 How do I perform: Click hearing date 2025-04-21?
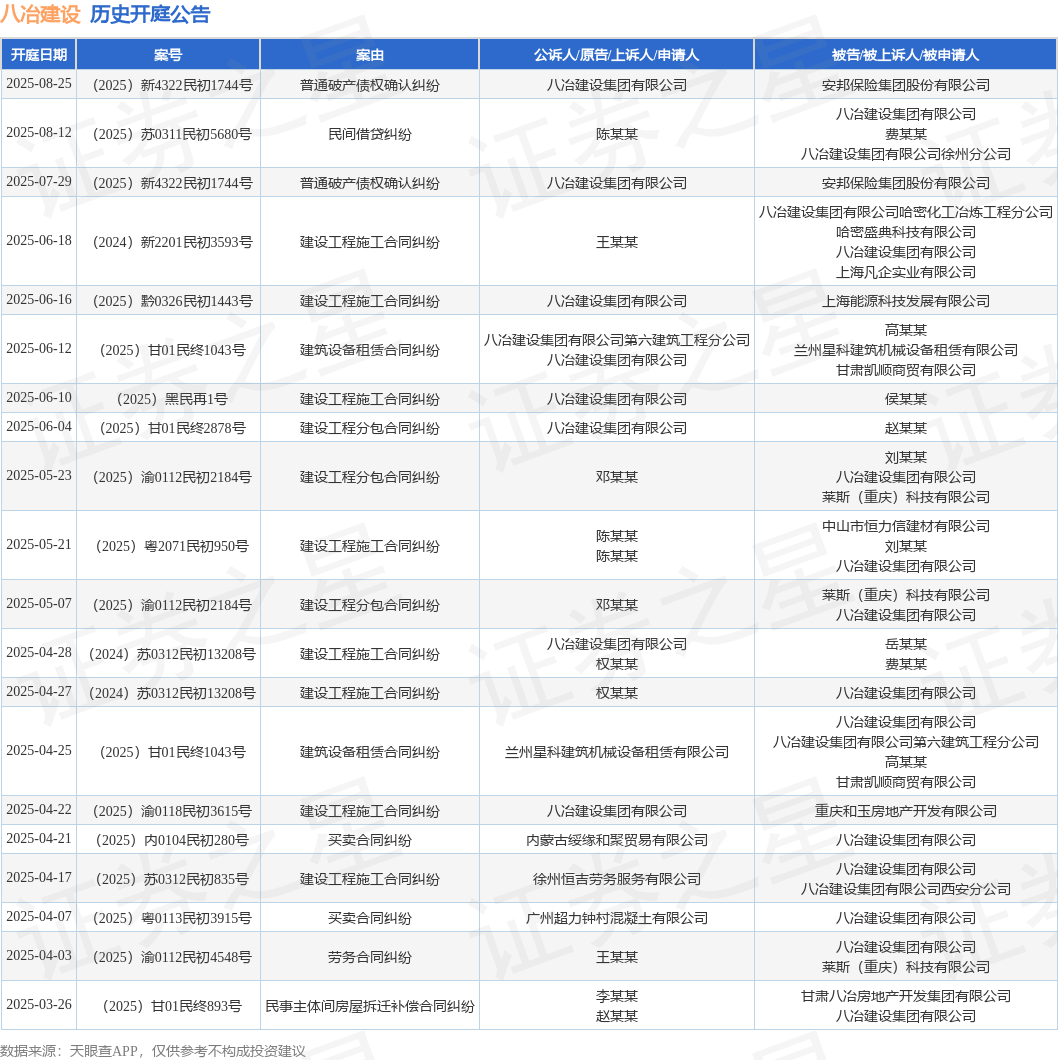pyautogui.click(x=39, y=839)
